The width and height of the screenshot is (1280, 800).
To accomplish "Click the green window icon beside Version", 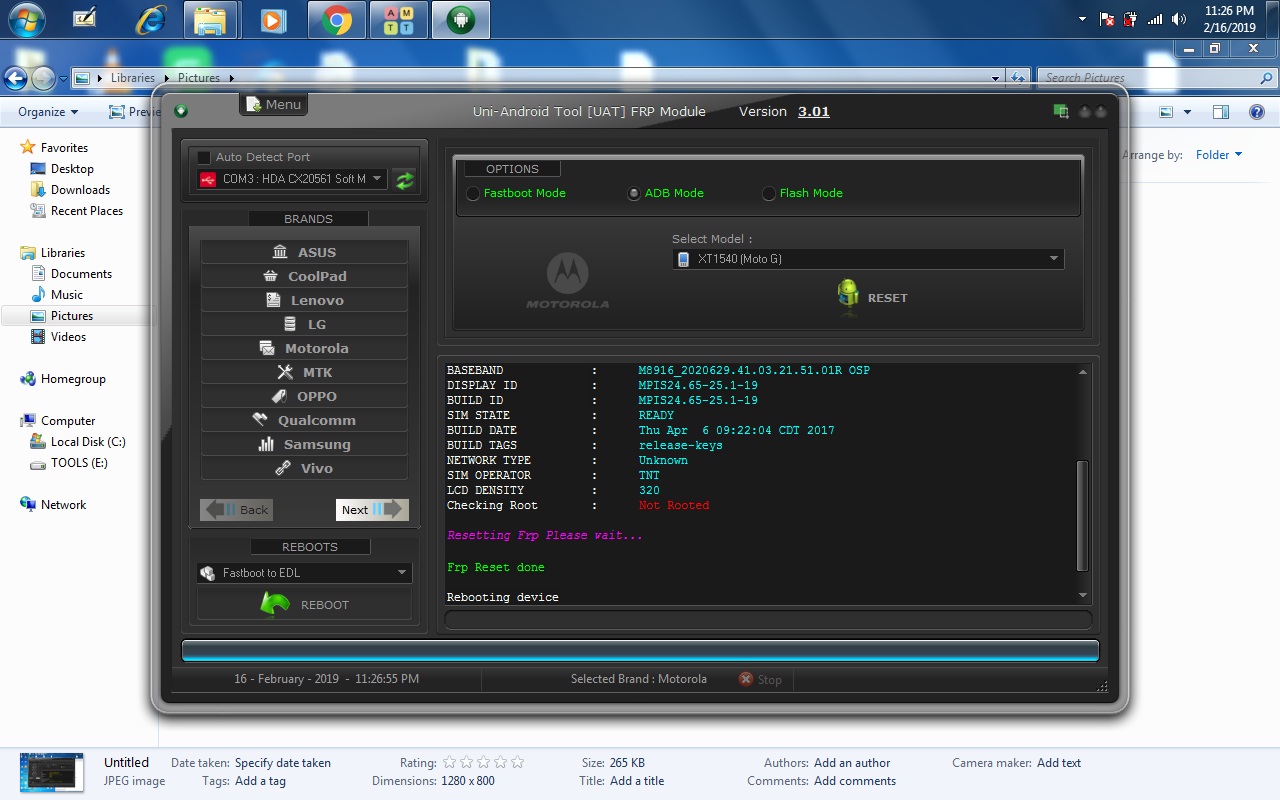I will click(1061, 112).
